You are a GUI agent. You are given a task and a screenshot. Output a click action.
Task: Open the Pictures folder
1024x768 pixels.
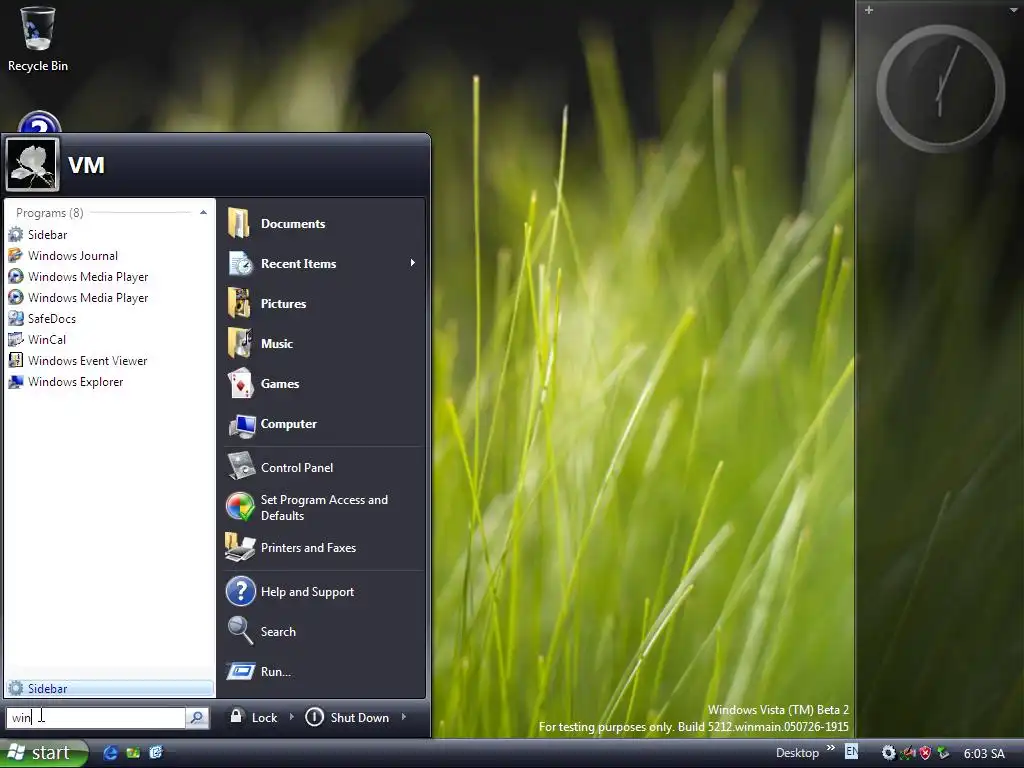(323, 304)
